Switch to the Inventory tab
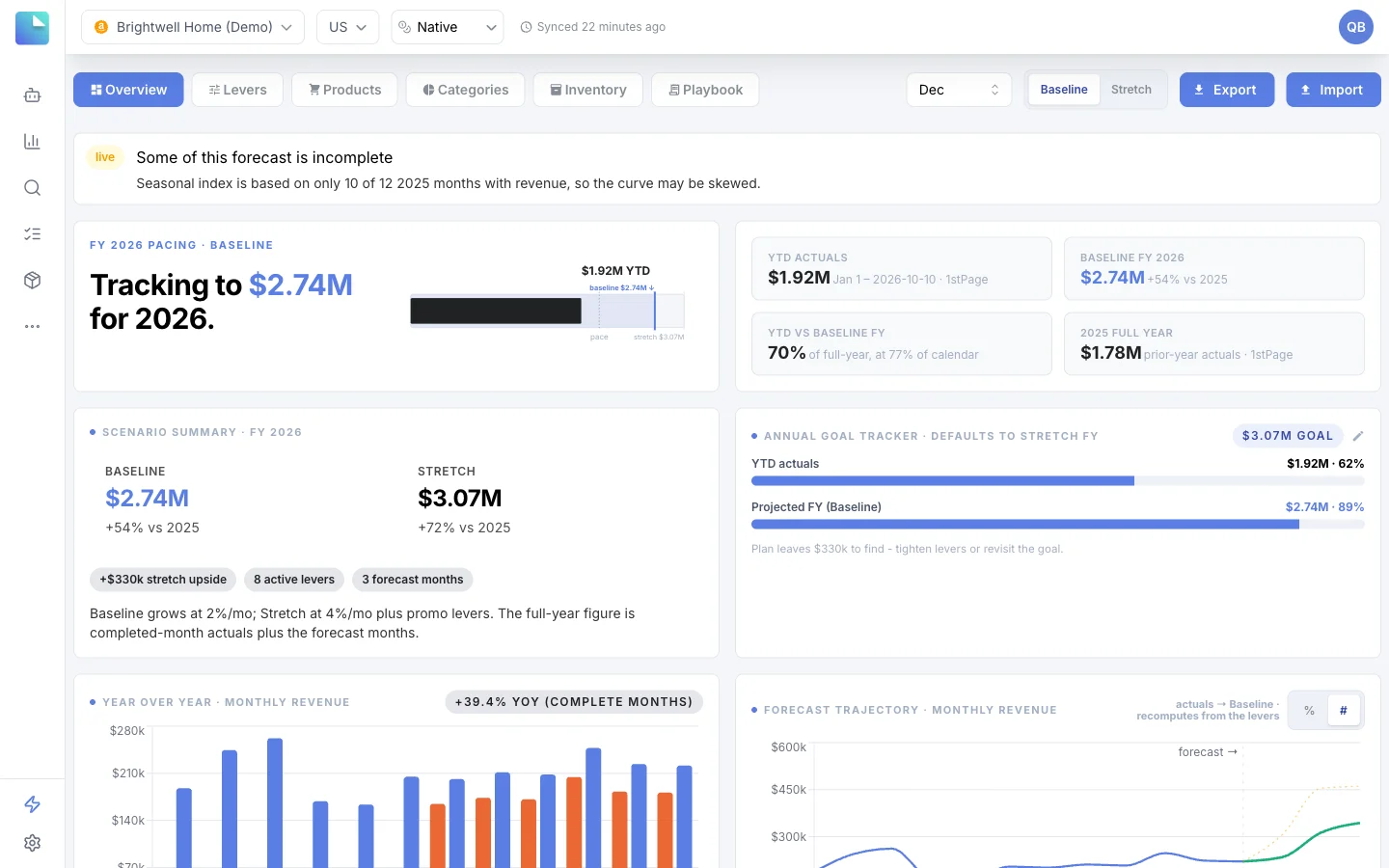The height and width of the screenshot is (868, 1389). pyautogui.click(x=588, y=90)
